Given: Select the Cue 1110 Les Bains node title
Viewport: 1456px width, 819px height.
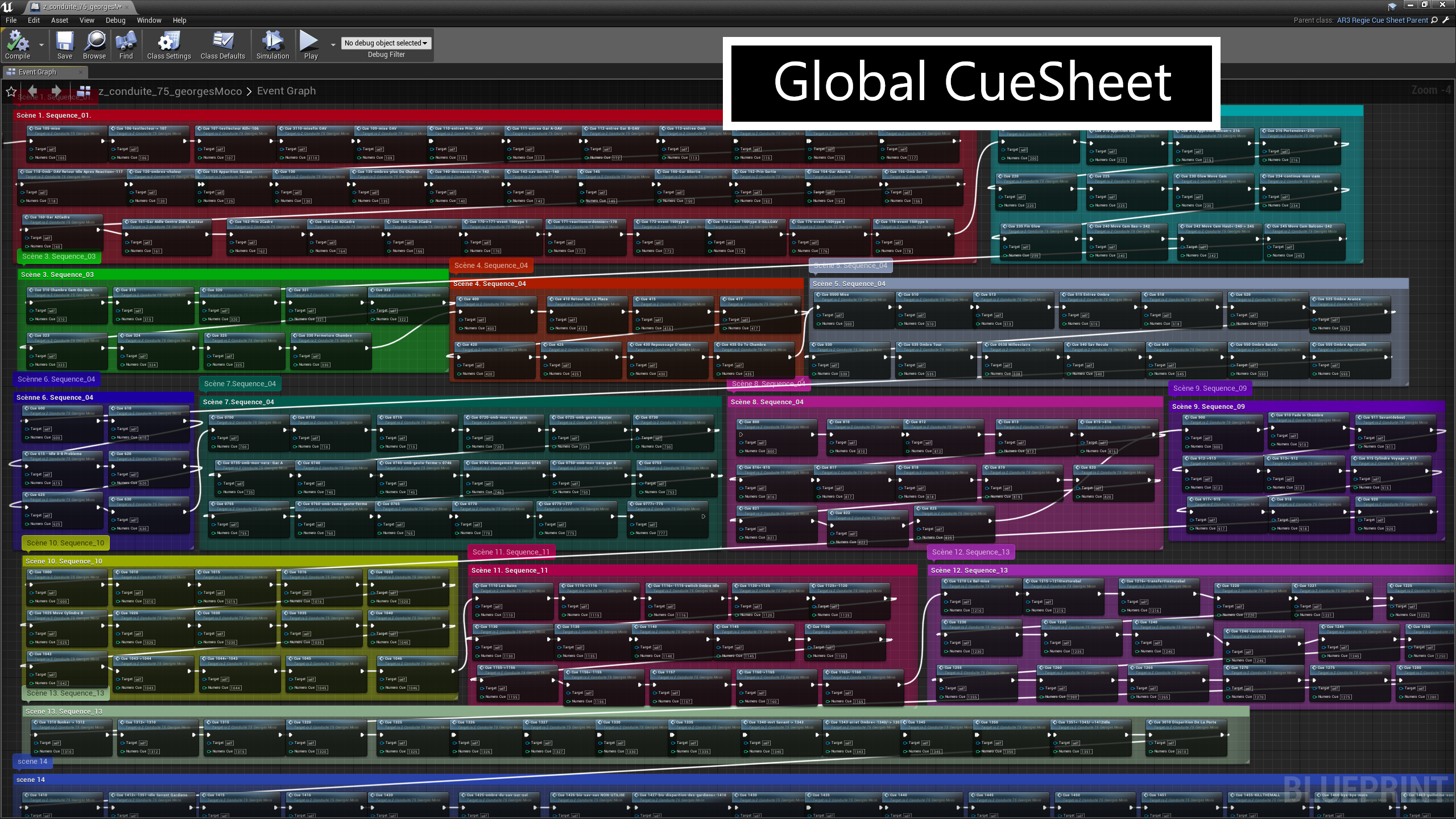Looking at the screenshot, I should tap(498, 585).
